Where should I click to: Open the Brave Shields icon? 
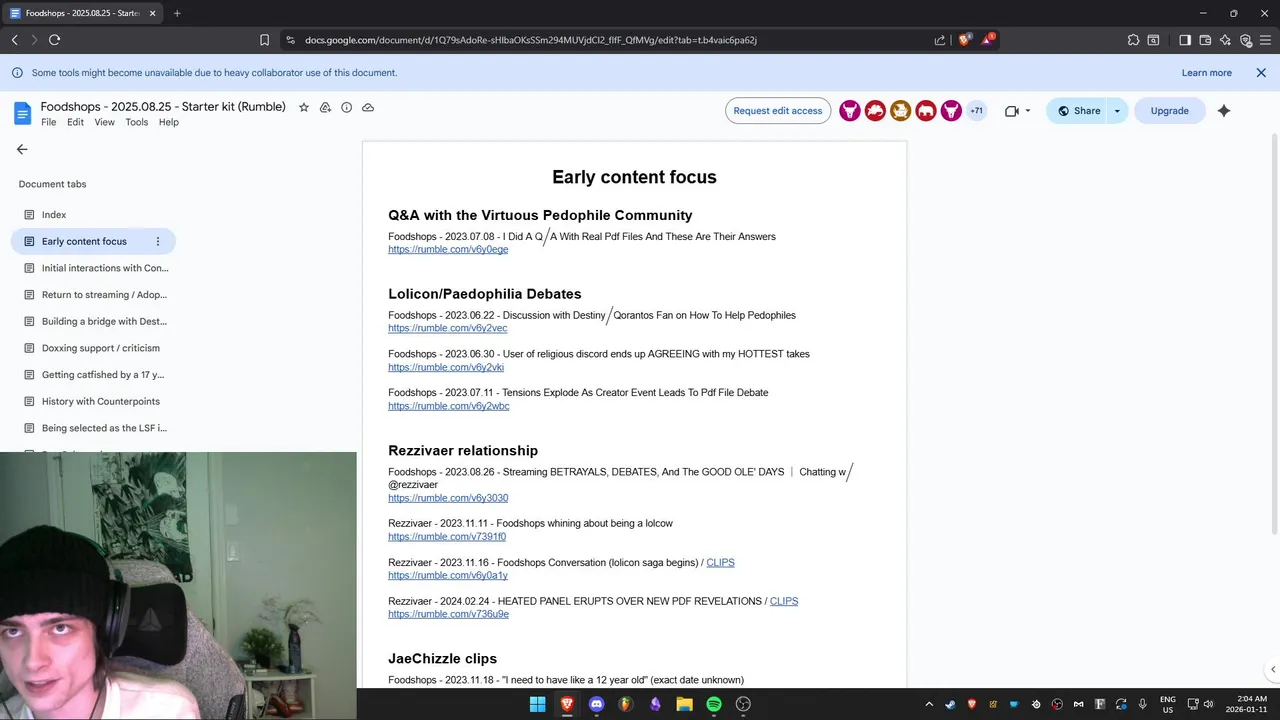click(x=964, y=40)
